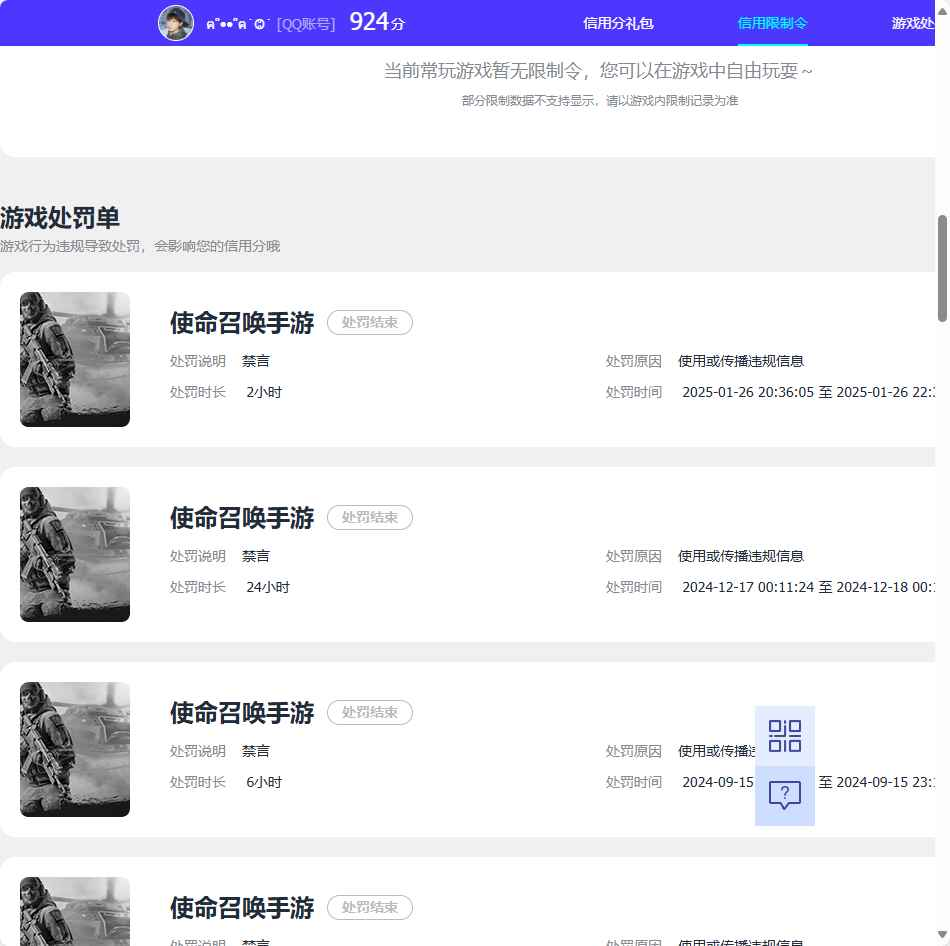Click the 部分限制数据不支持显示 note
This screenshot has width=950, height=946.
[600, 101]
